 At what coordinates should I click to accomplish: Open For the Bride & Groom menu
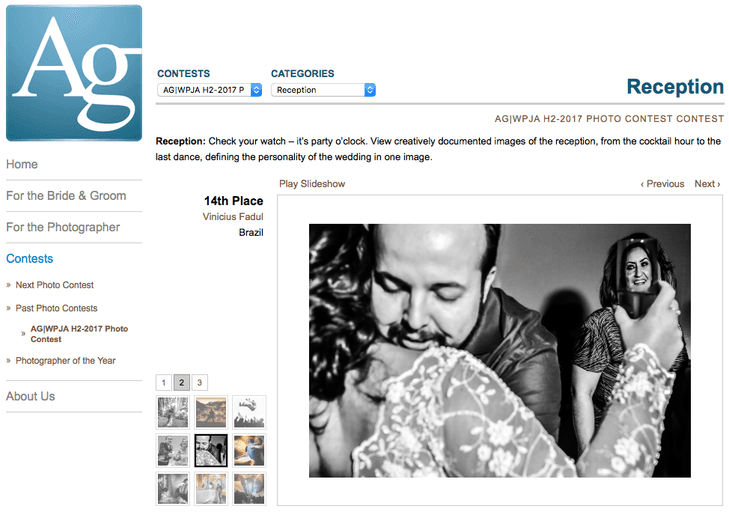[66, 196]
